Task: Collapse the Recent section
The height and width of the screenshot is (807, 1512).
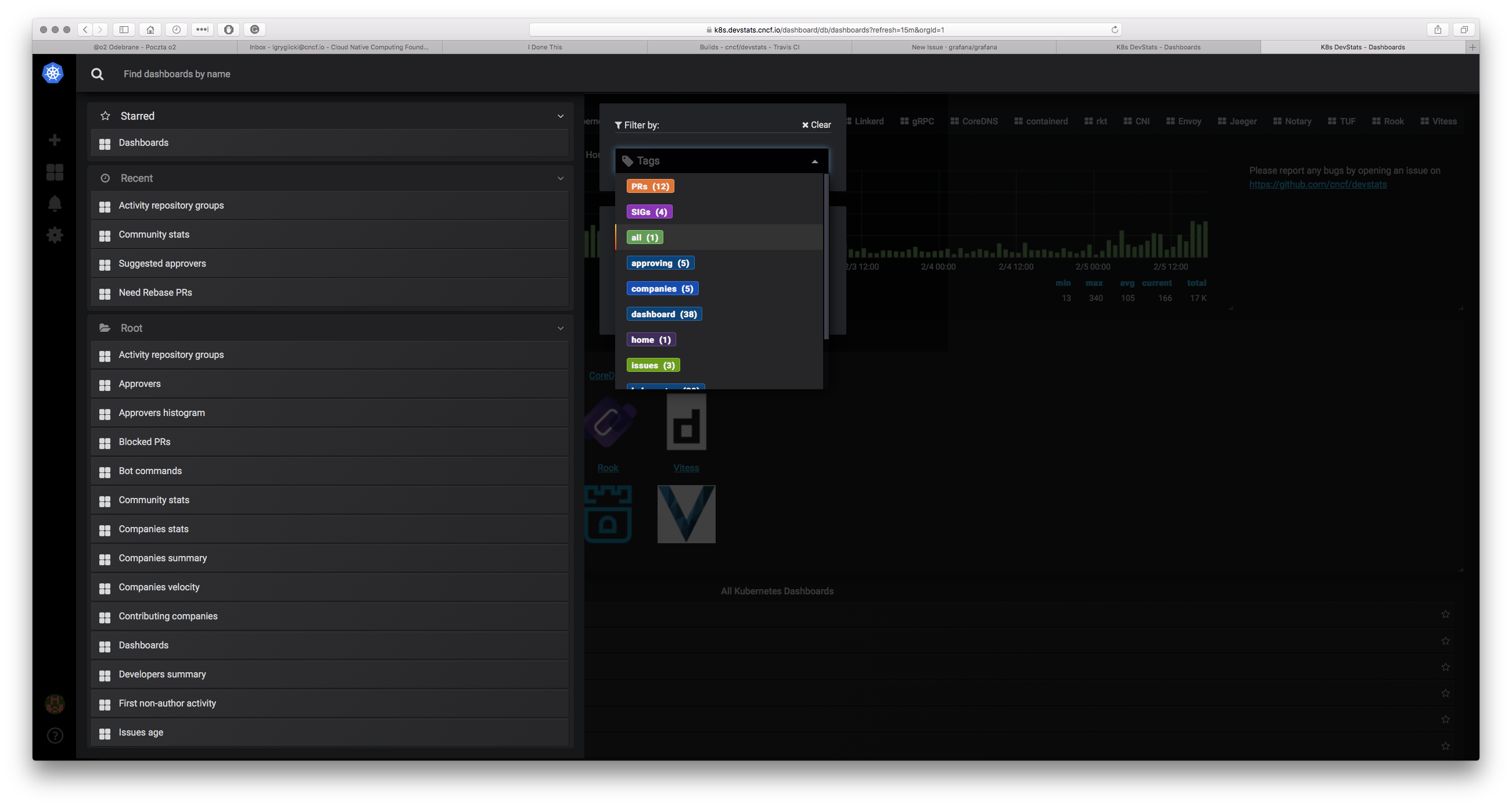Action: (x=560, y=178)
